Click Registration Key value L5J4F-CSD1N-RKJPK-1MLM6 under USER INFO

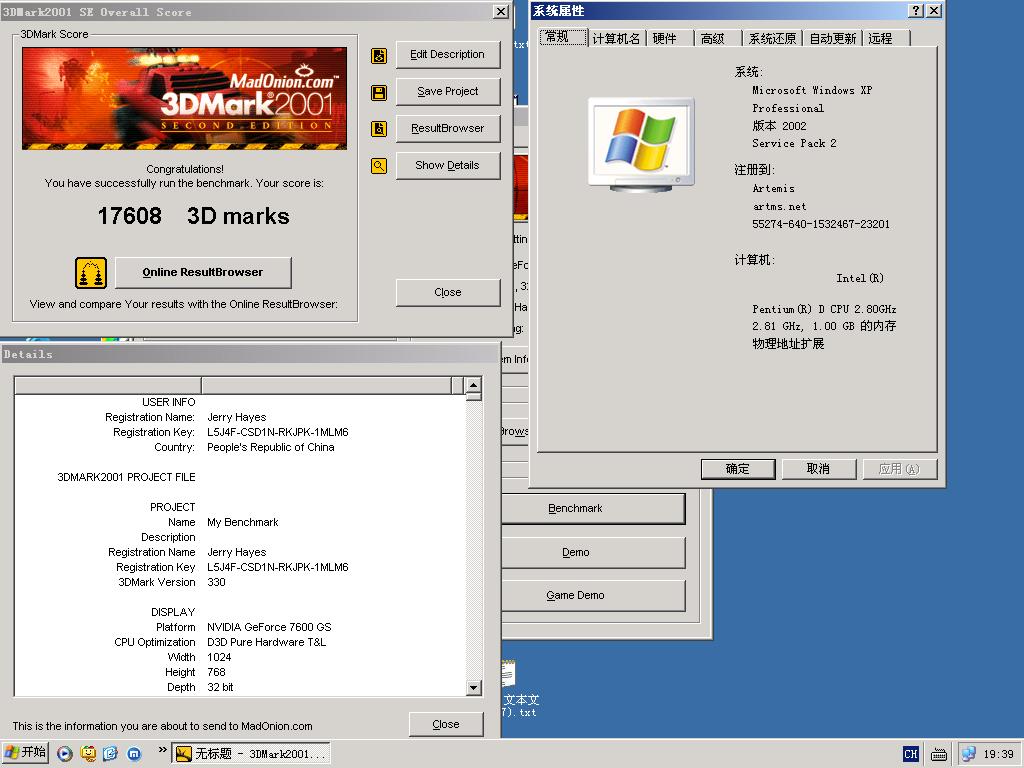point(278,432)
